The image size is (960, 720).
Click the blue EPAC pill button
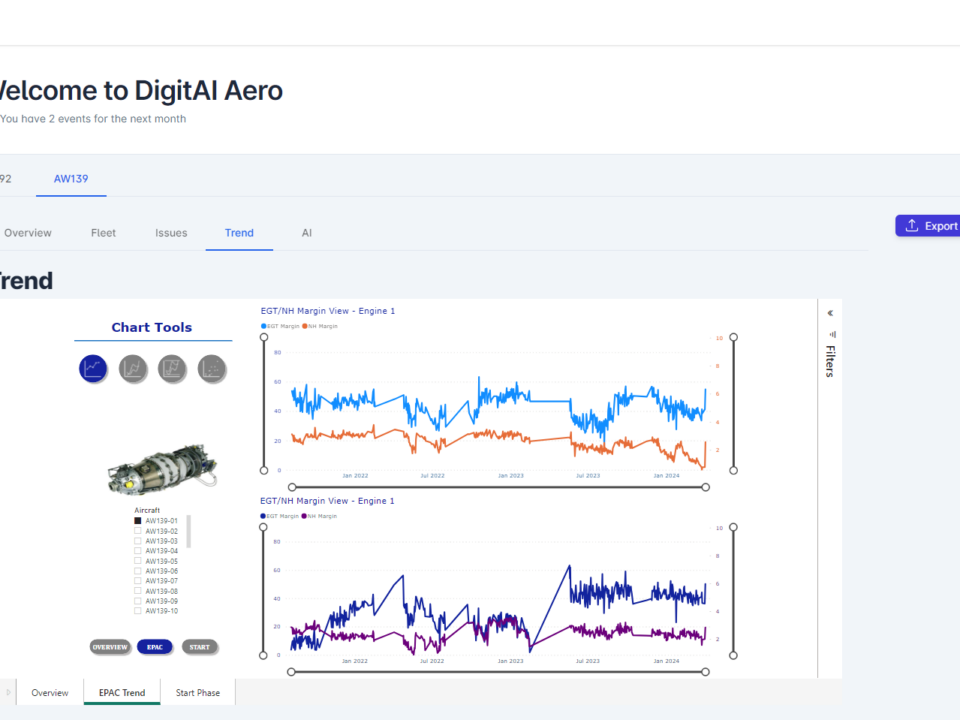point(155,647)
